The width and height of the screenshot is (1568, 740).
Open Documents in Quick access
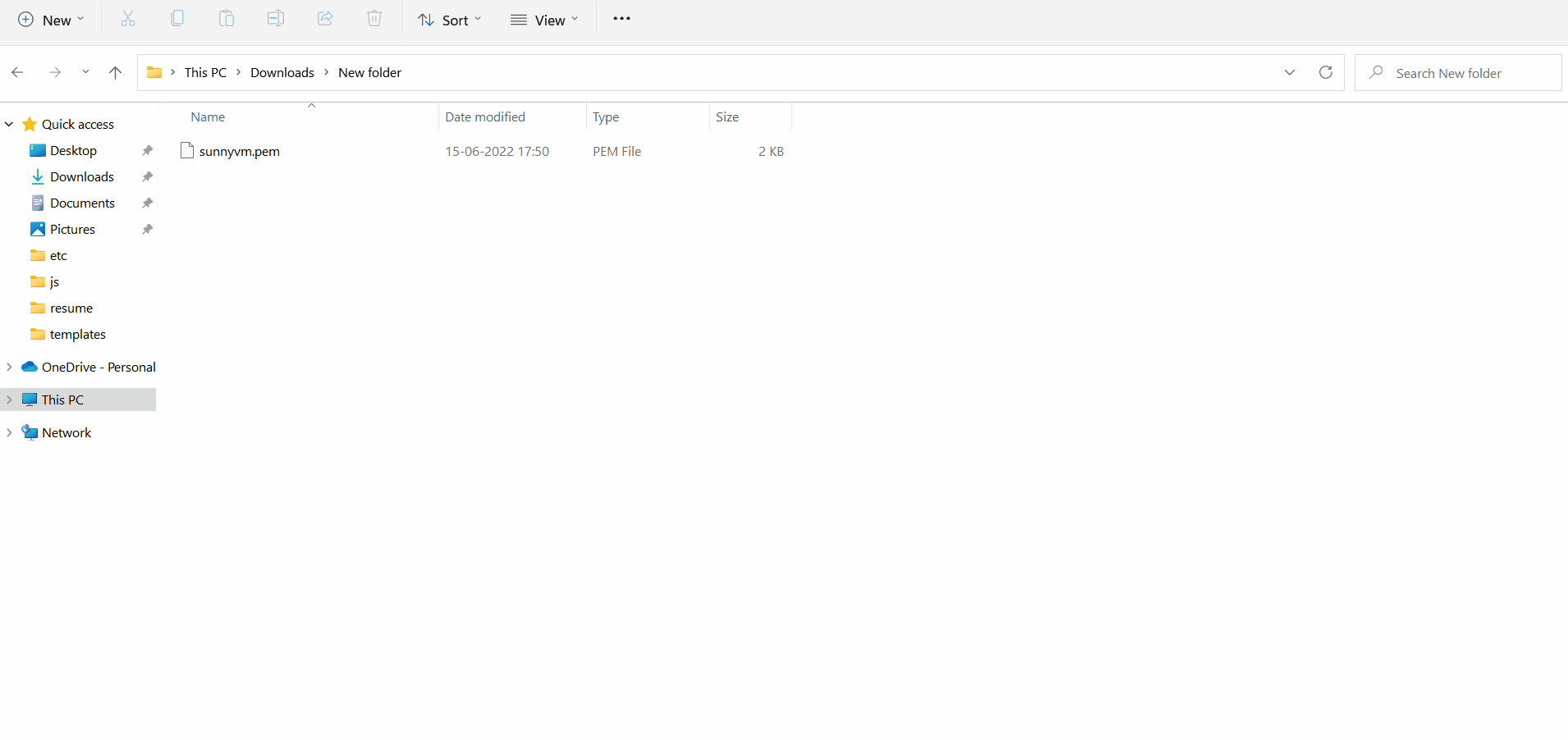pyautogui.click(x=82, y=203)
